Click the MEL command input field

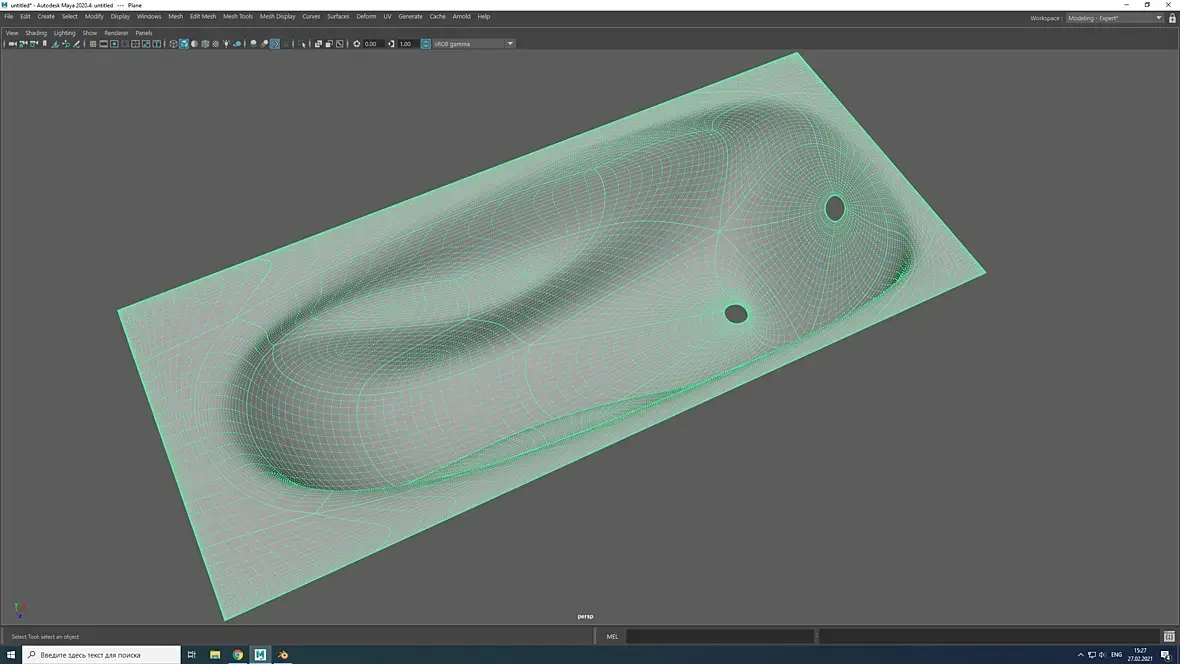(x=719, y=636)
